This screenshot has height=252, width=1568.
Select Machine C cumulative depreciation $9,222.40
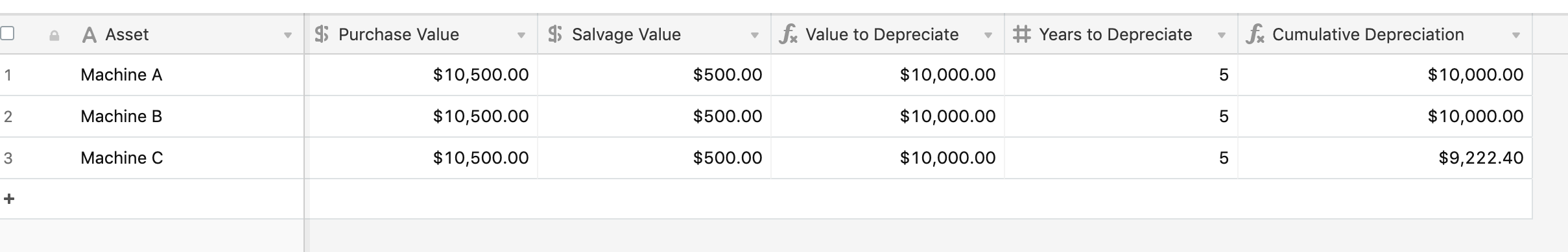pyautogui.click(x=1481, y=158)
